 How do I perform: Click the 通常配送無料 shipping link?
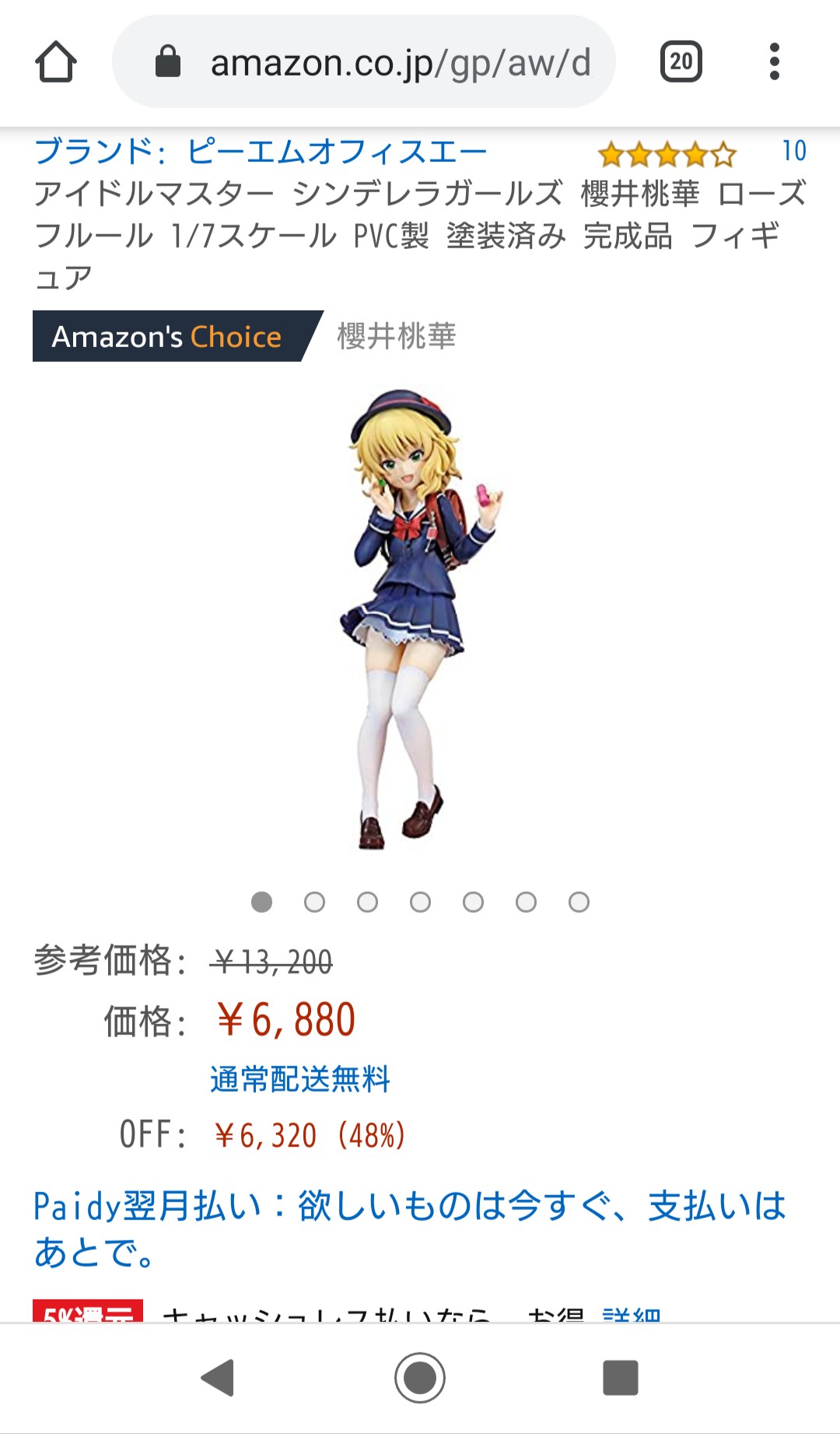[x=300, y=1079]
